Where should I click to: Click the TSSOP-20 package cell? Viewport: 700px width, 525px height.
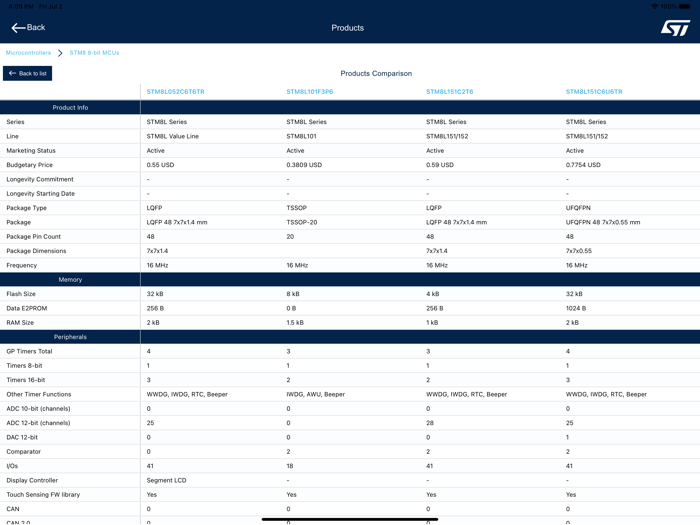(302, 222)
